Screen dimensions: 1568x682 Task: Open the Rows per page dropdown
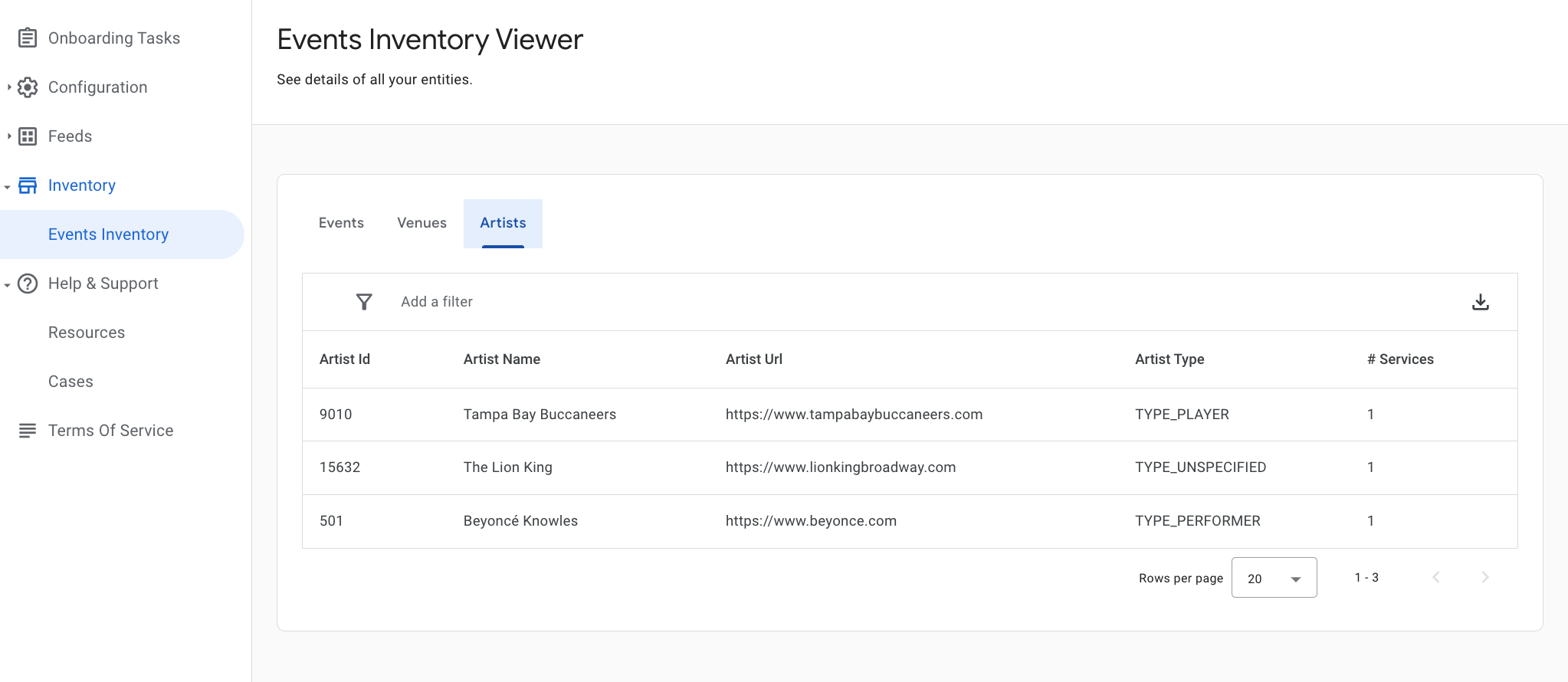click(x=1274, y=578)
